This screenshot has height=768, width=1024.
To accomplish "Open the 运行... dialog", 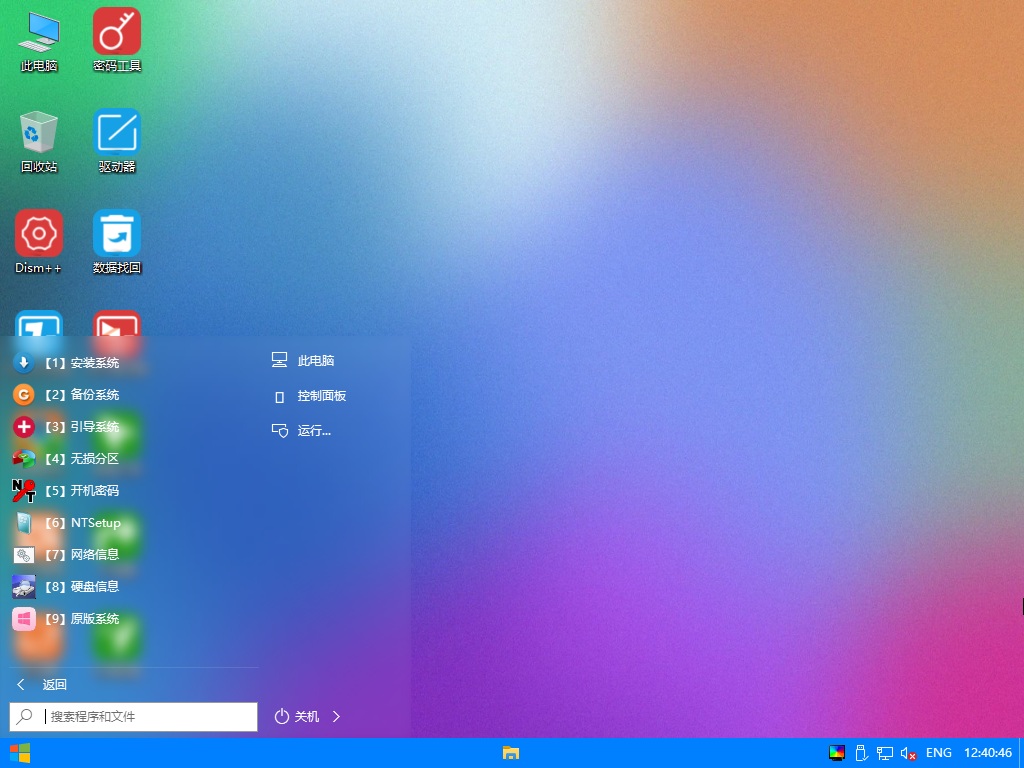I will 313,431.
